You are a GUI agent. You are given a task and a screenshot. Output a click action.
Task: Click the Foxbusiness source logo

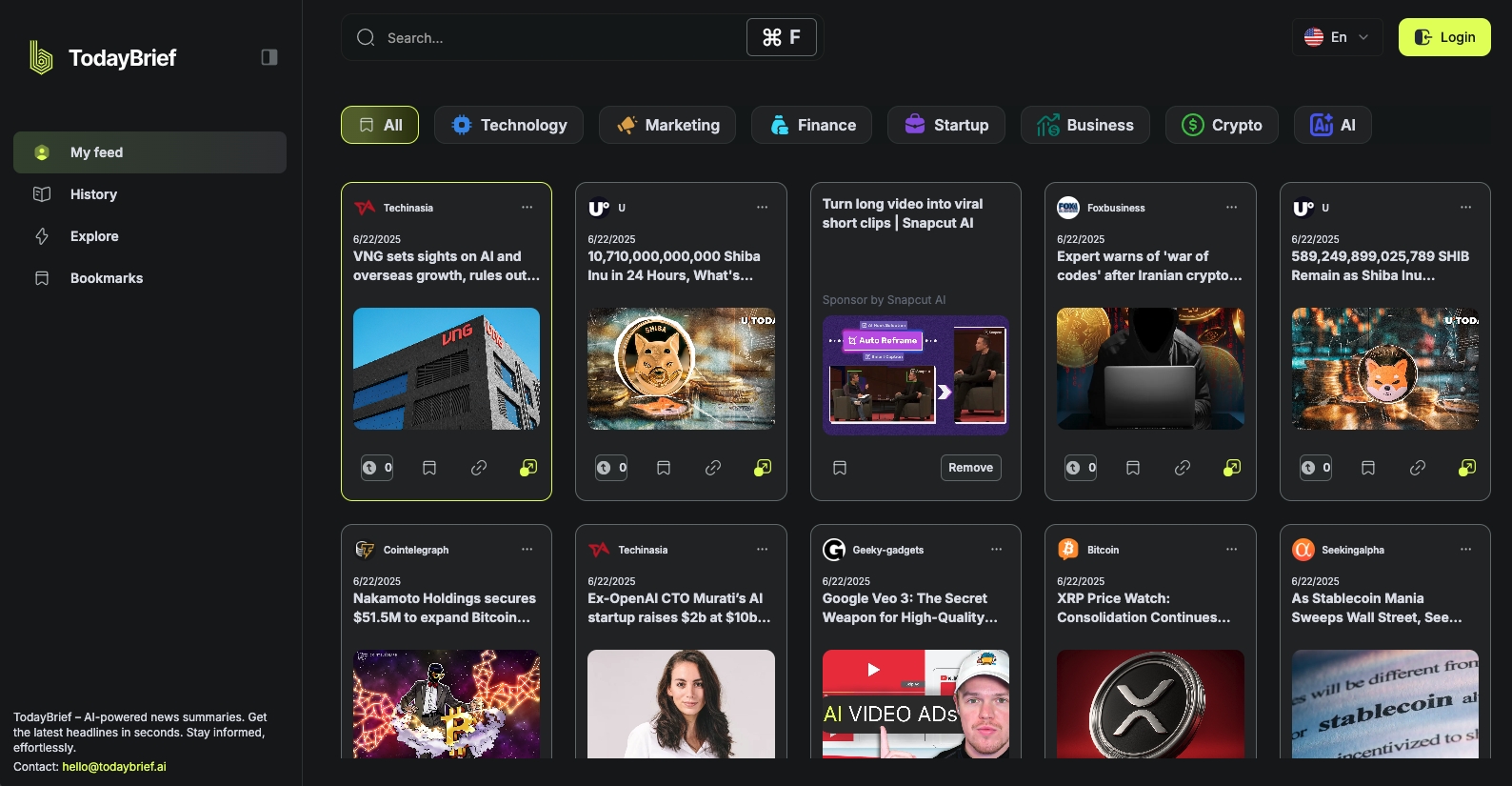(1068, 207)
